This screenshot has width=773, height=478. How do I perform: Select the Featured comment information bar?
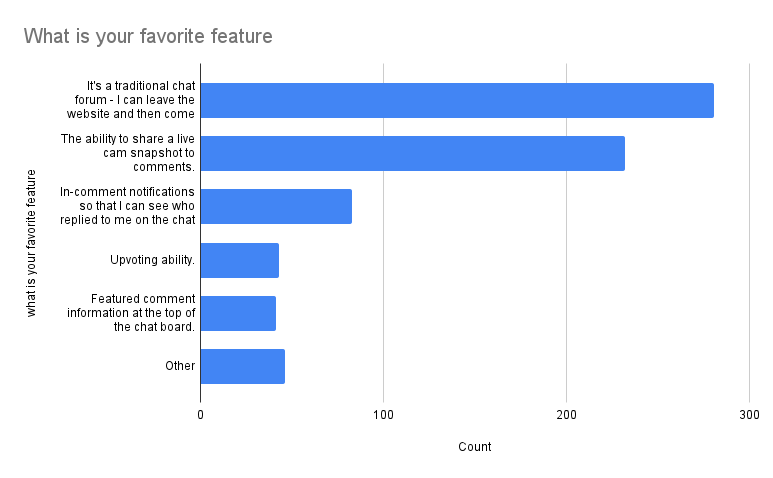coord(238,313)
